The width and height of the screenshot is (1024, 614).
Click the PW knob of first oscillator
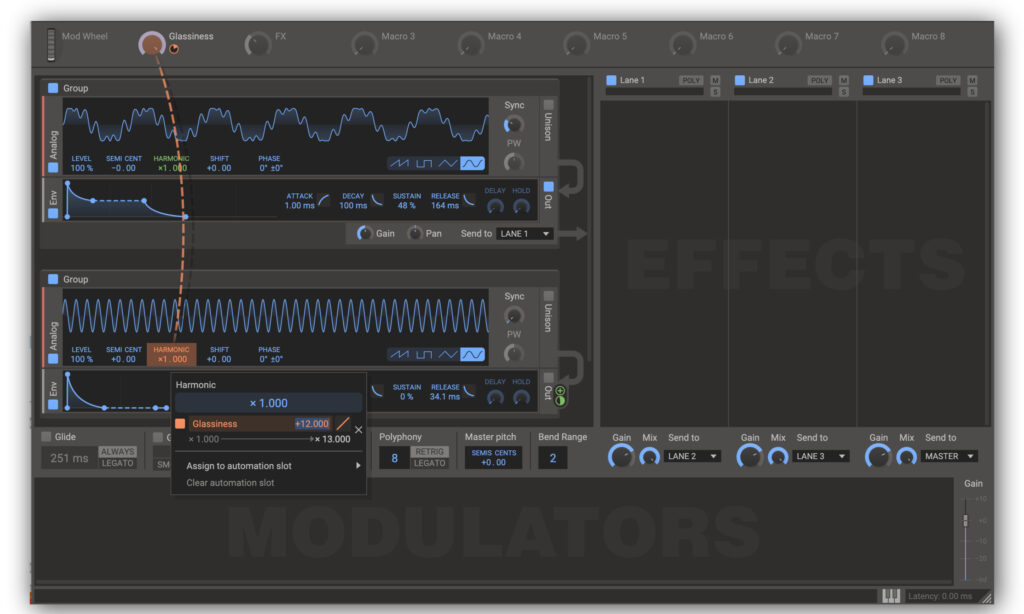513,162
